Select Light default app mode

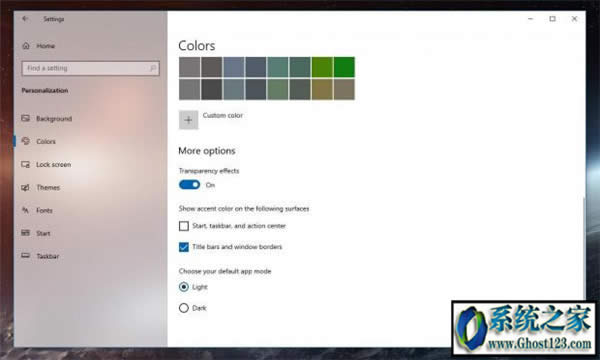pos(184,287)
